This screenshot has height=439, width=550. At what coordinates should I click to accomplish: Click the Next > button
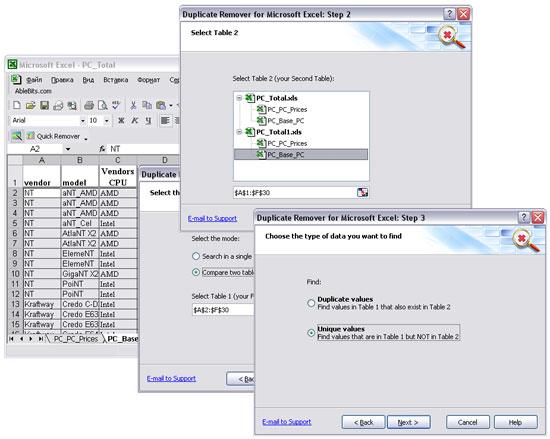(x=408, y=422)
